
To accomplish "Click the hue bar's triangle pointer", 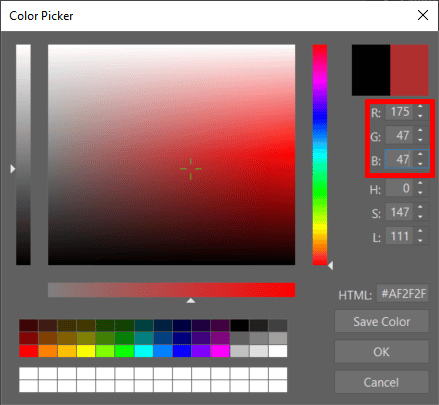I will click(x=330, y=266).
